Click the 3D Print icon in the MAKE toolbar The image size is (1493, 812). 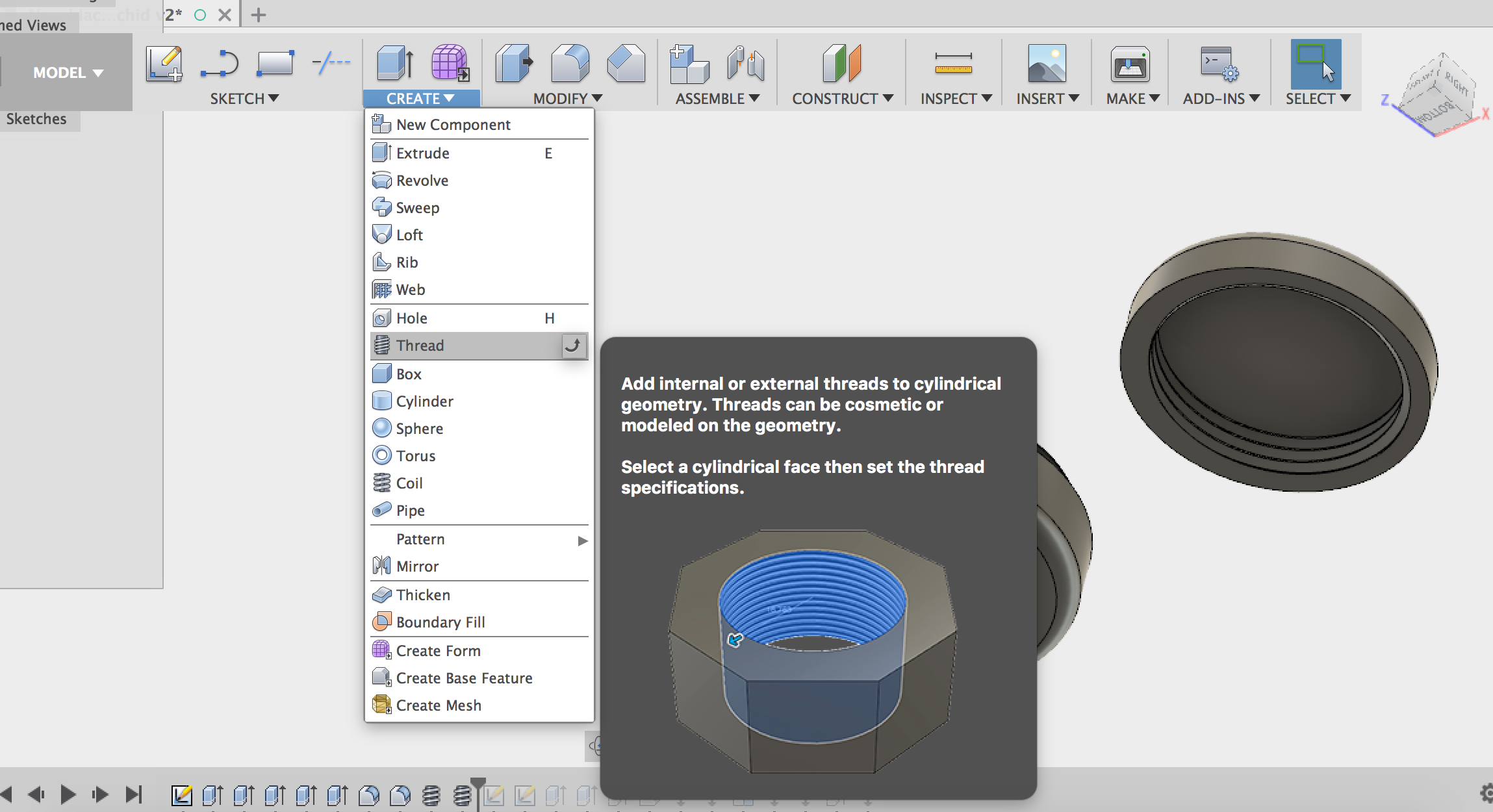pyautogui.click(x=1130, y=64)
